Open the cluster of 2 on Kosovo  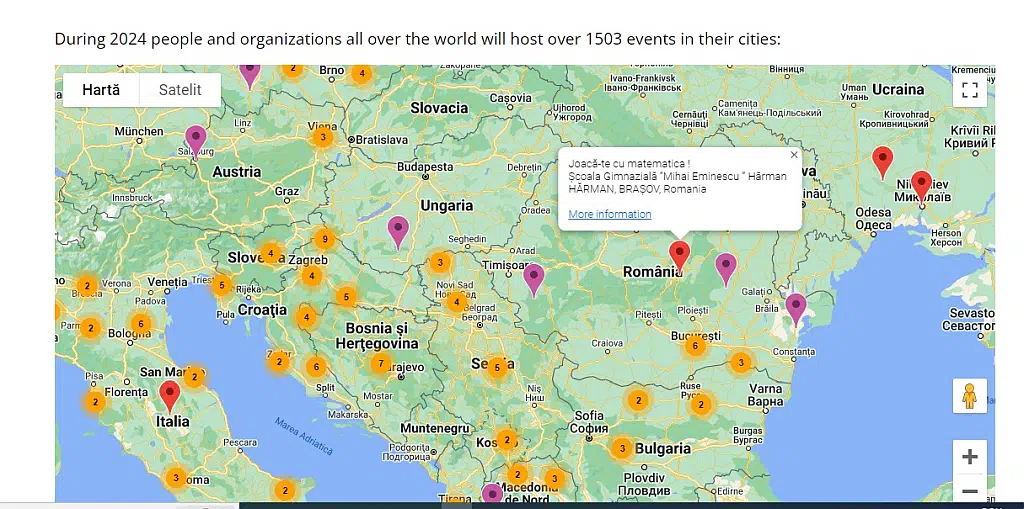click(x=507, y=440)
